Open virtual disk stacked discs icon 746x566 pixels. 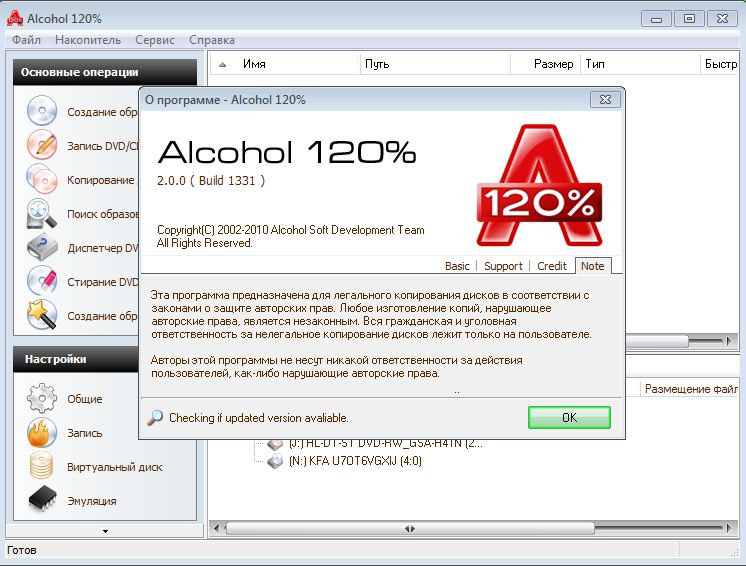pos(41,466)
